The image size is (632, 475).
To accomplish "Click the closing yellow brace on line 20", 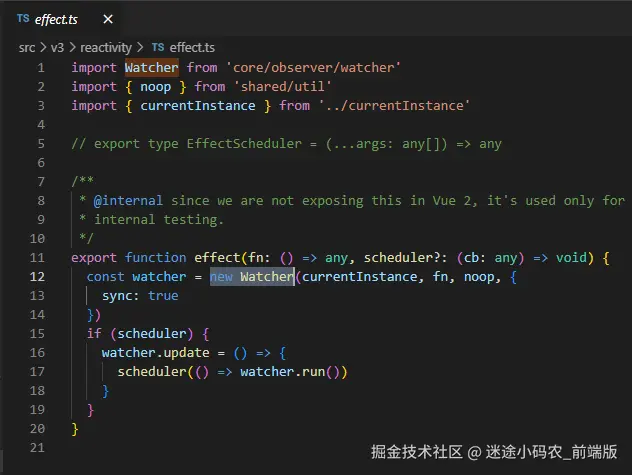I will click(75, 429).
